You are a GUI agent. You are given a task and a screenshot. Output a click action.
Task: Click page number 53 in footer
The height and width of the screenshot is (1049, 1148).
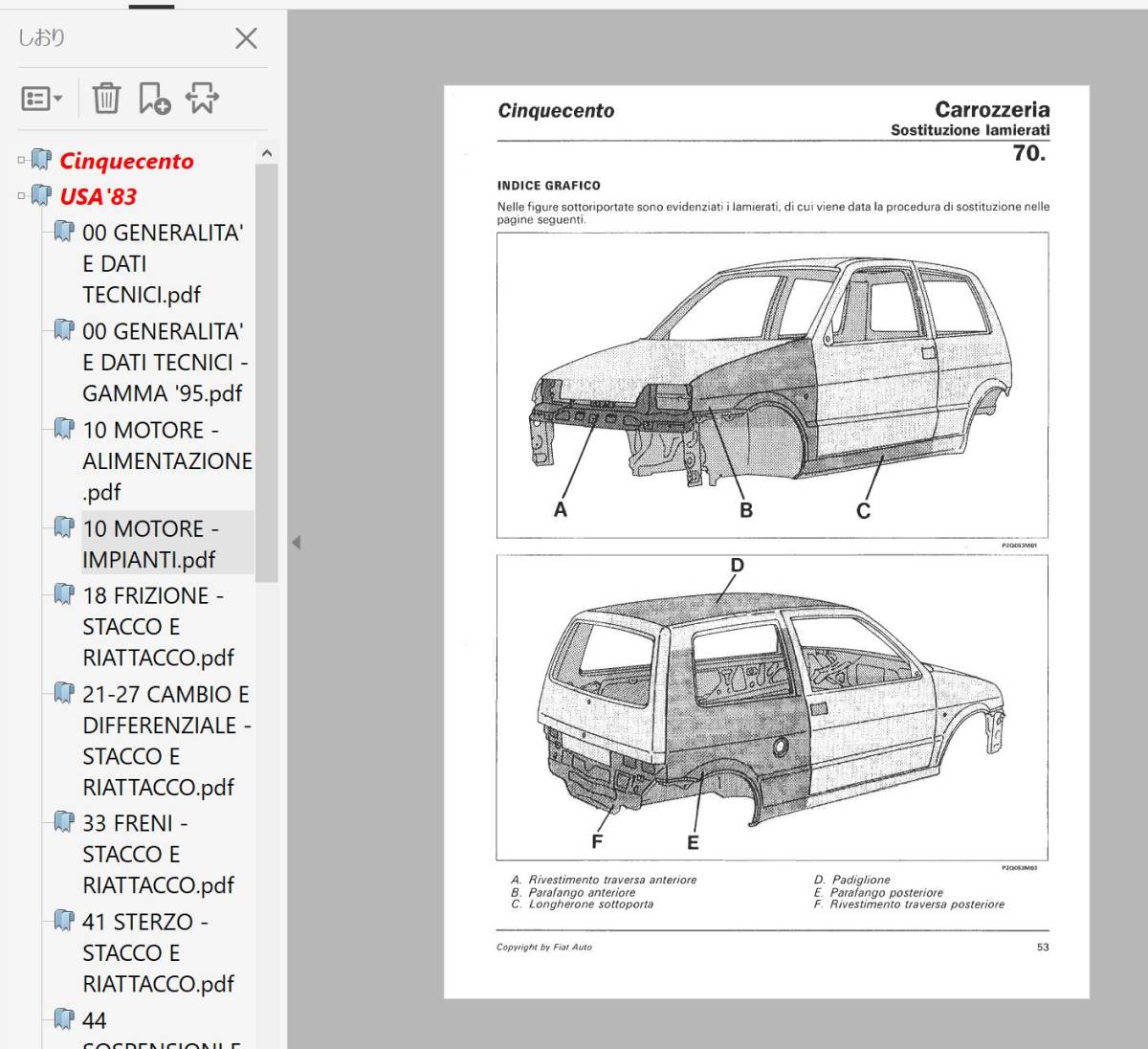pos(1043,948)
